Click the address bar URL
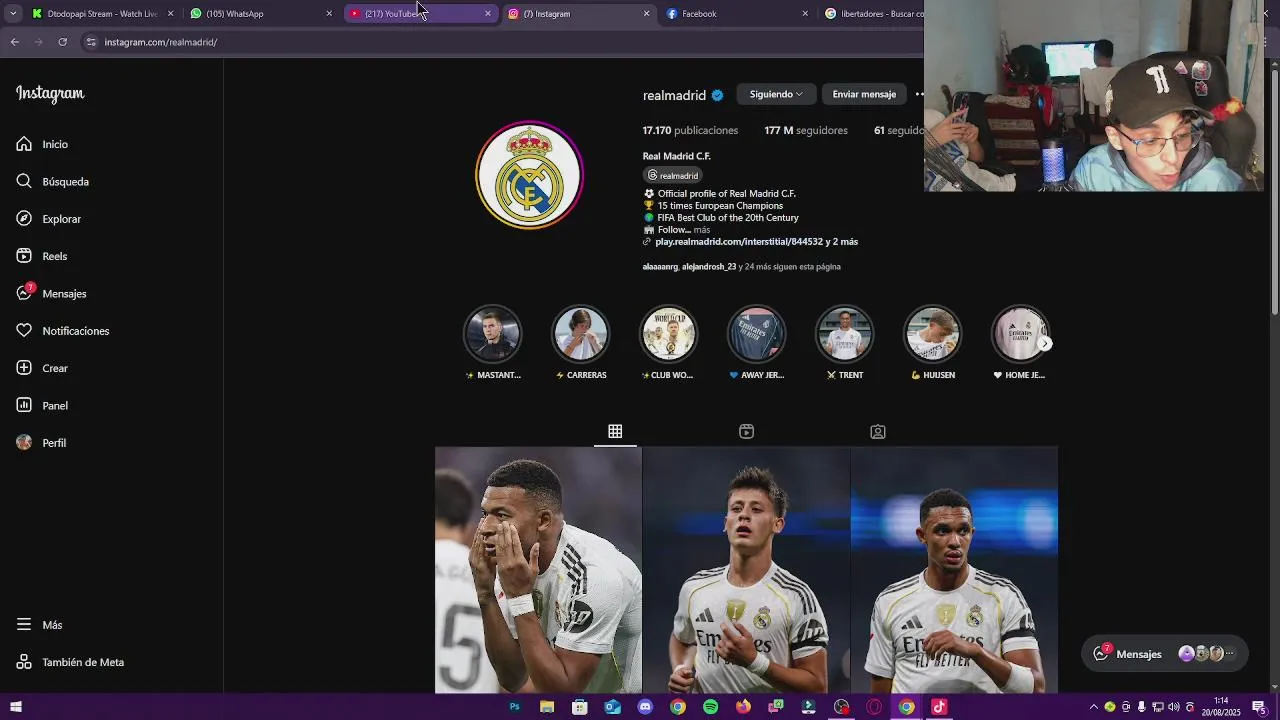The image size is (1280, 720). (x=161, y=42)
